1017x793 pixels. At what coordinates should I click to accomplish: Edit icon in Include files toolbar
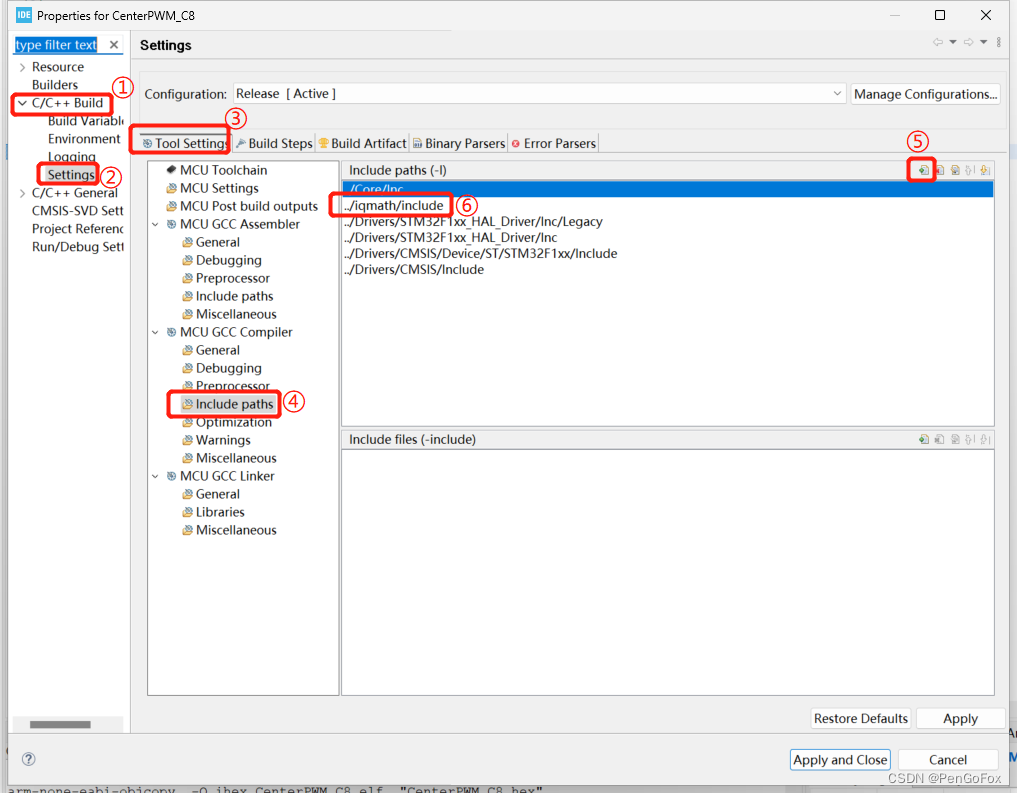point(955,439)
